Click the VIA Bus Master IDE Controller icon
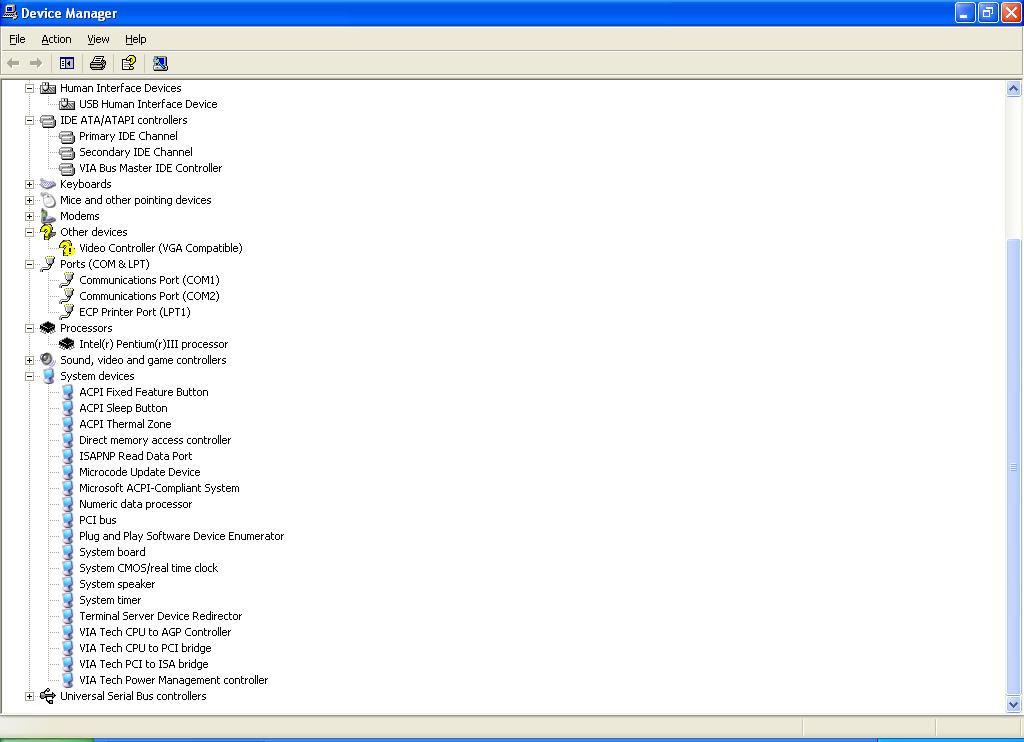The height and width of the screenshot is (742, 1024). pos(67,168)
